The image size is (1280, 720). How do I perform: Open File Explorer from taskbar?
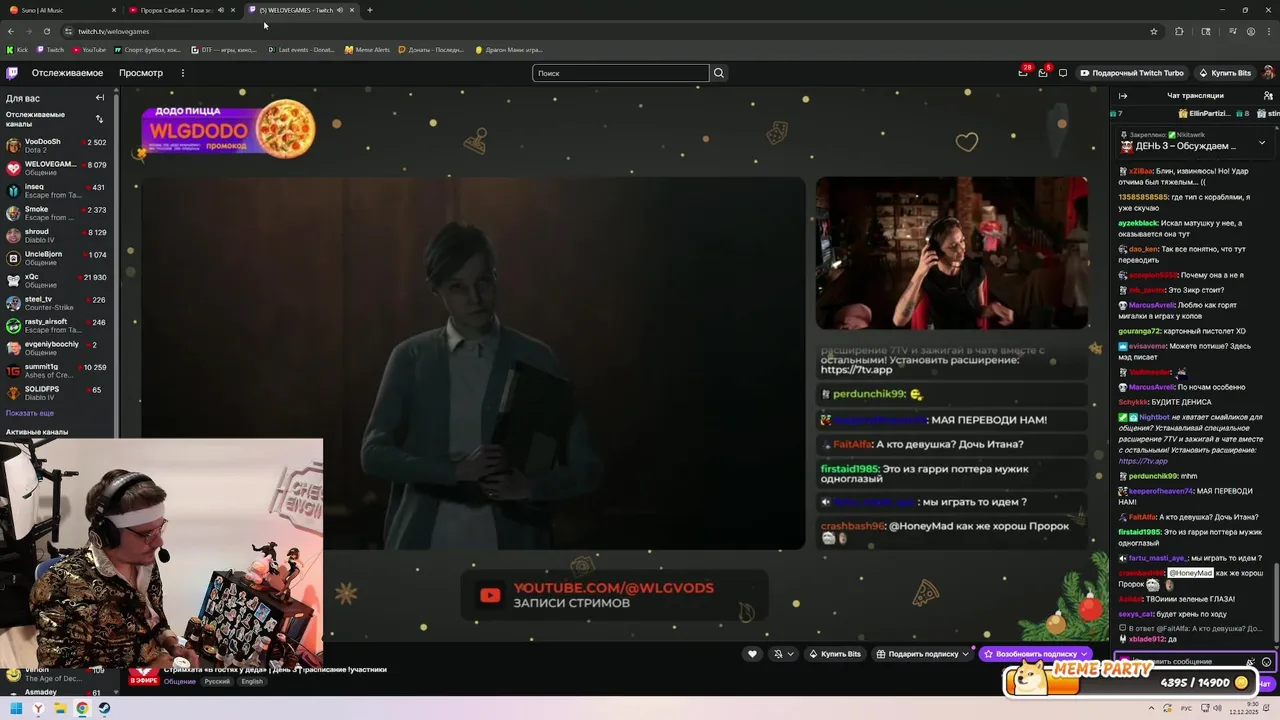coord(60,709)
